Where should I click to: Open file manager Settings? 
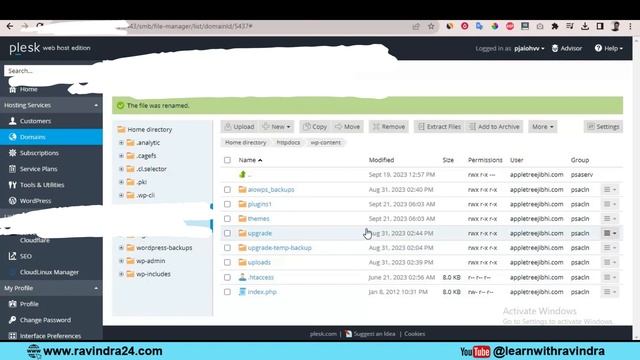click(603, 127)
